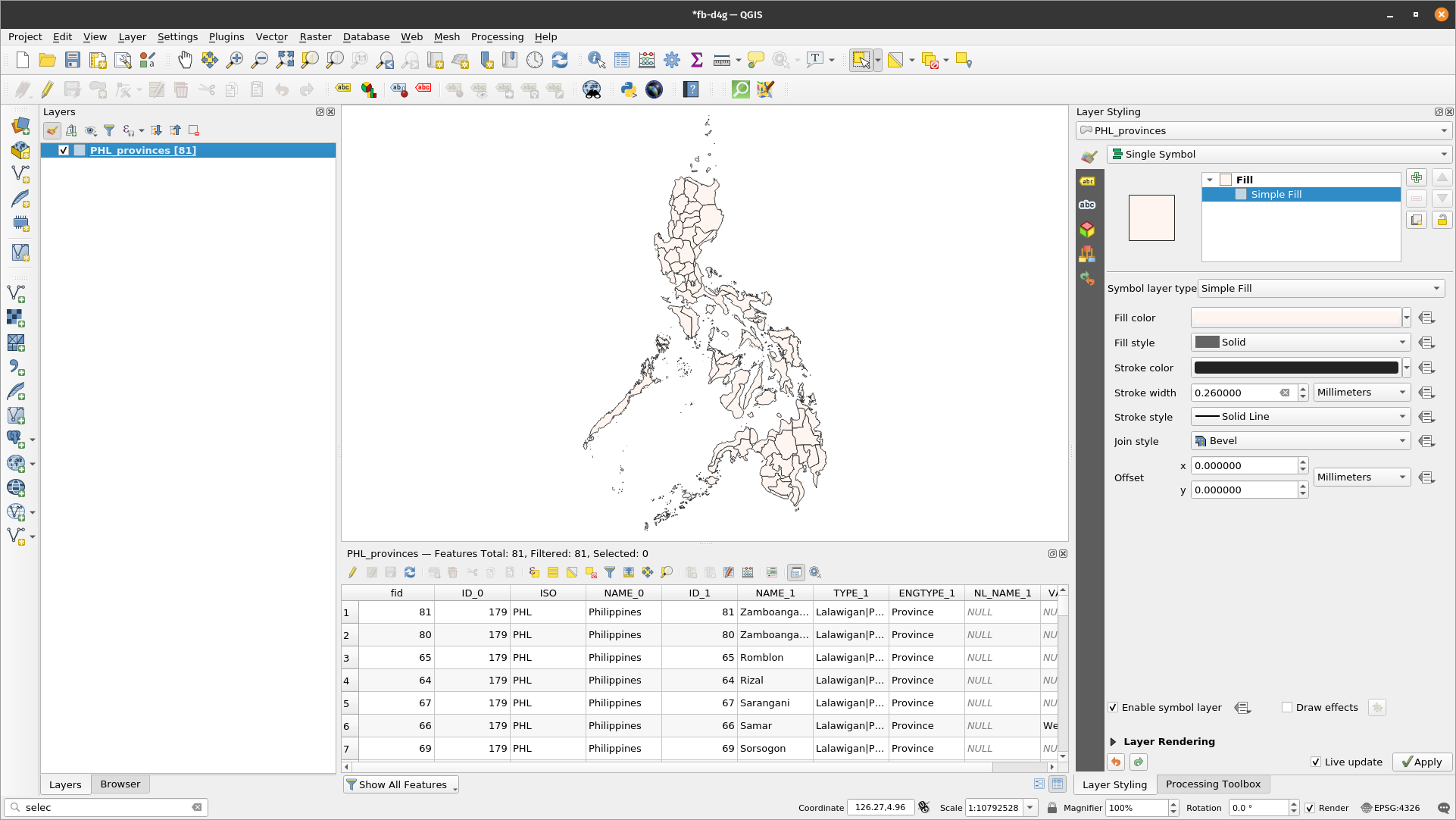Viewport: 1456px width, 820px height.
Task: Open the Processing menu
Action: [x=497, y=36]
